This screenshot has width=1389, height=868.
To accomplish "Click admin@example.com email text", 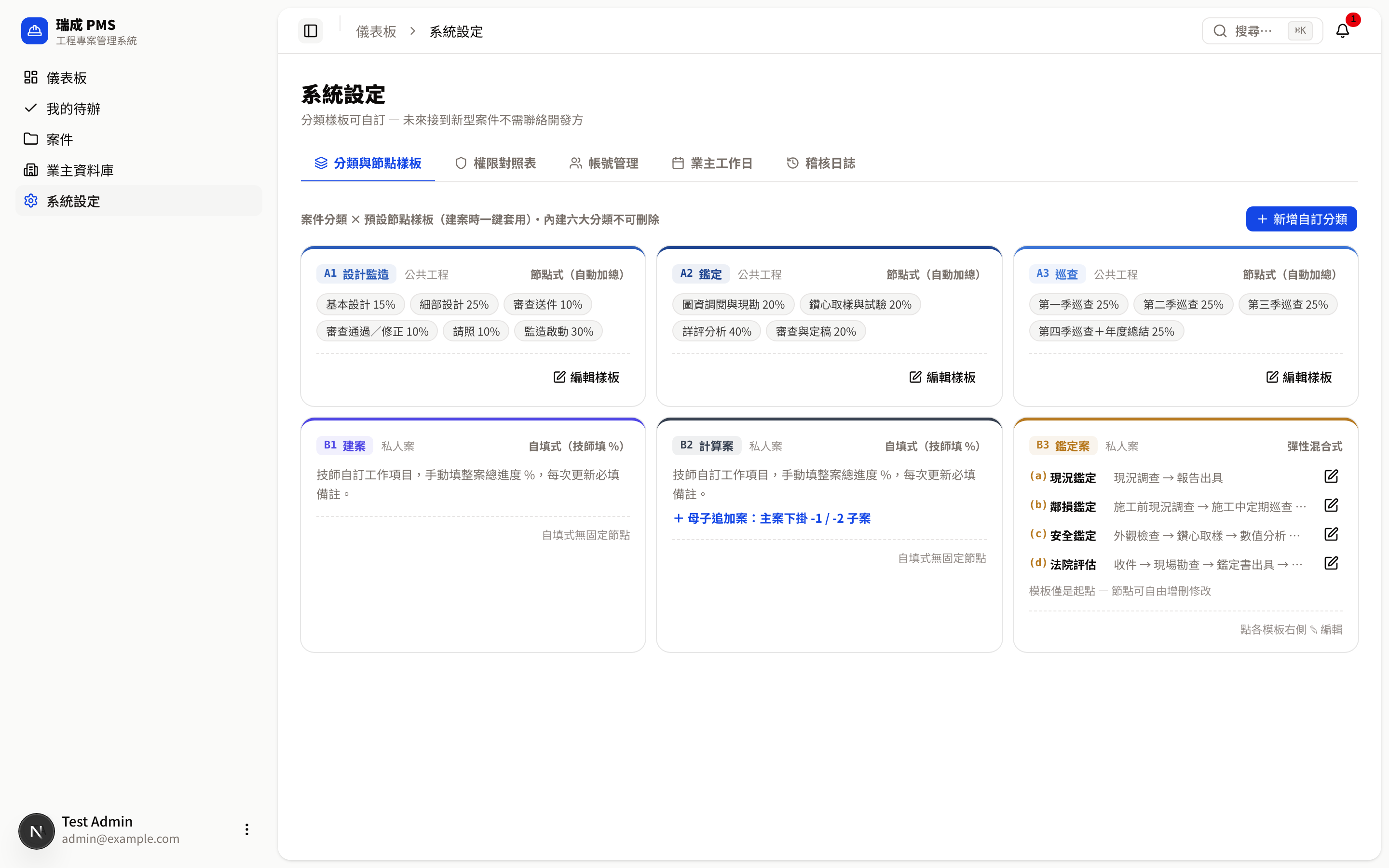I will pyautogui.click(x=121, y=839).
